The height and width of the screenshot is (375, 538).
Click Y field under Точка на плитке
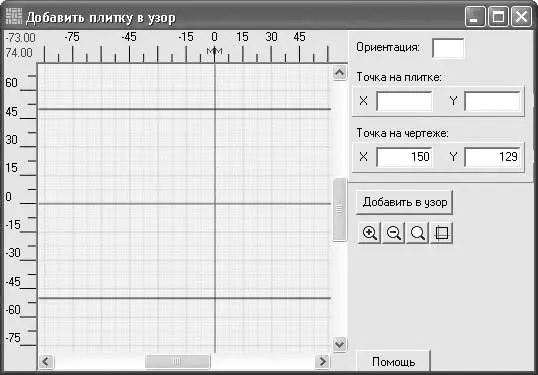click(x=492, y=101)
